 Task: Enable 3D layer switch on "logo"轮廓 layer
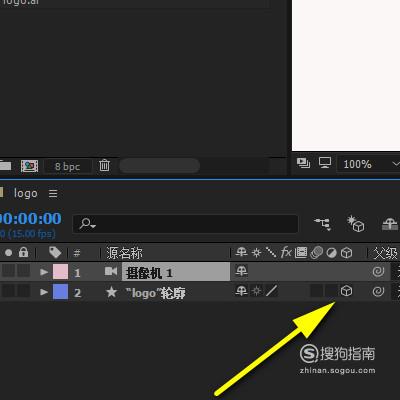(347, 291)
